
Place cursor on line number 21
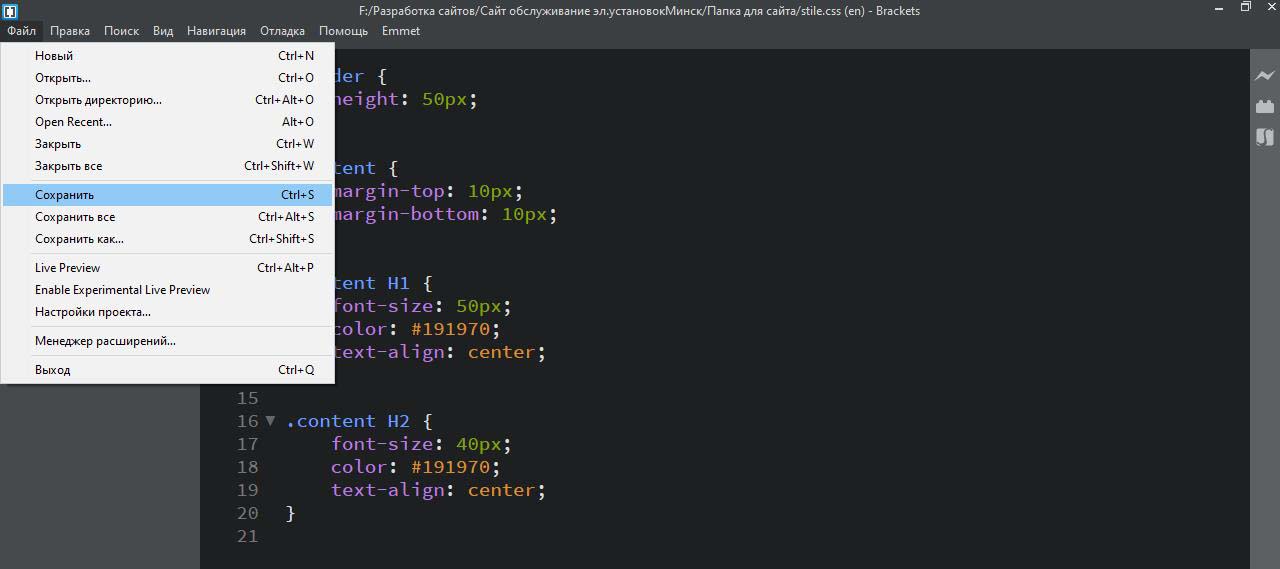247,536
